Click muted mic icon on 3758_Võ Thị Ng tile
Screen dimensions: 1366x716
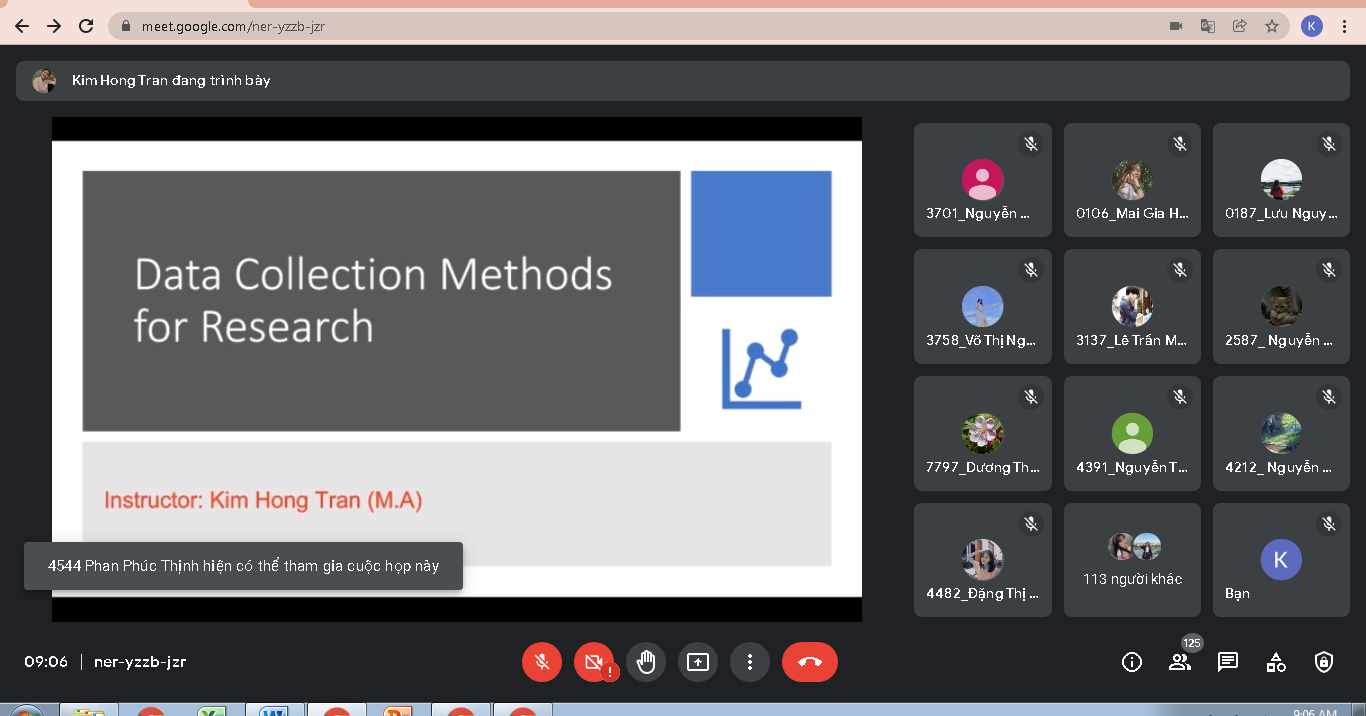(1031, 270)
